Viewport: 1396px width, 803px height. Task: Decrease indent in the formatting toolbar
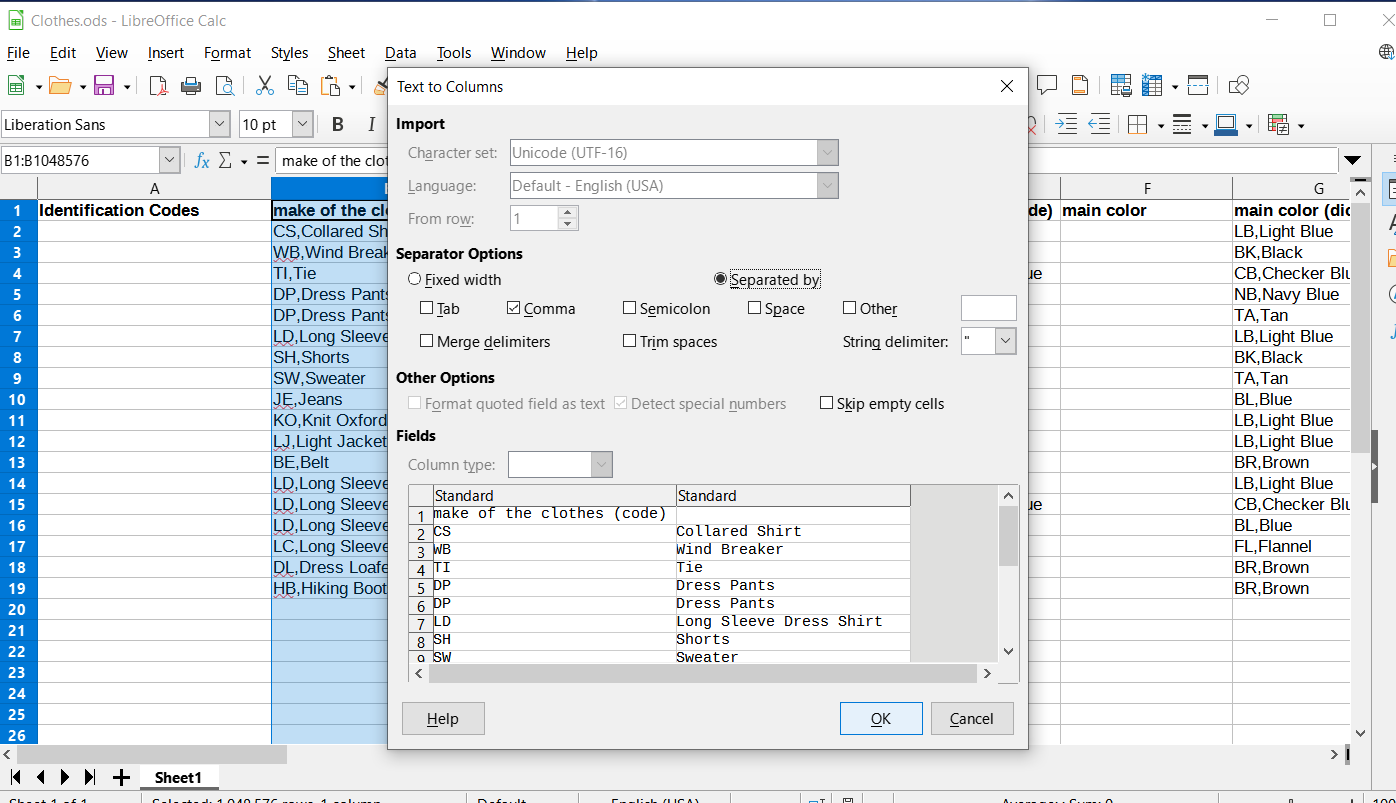pos(1100,125)
